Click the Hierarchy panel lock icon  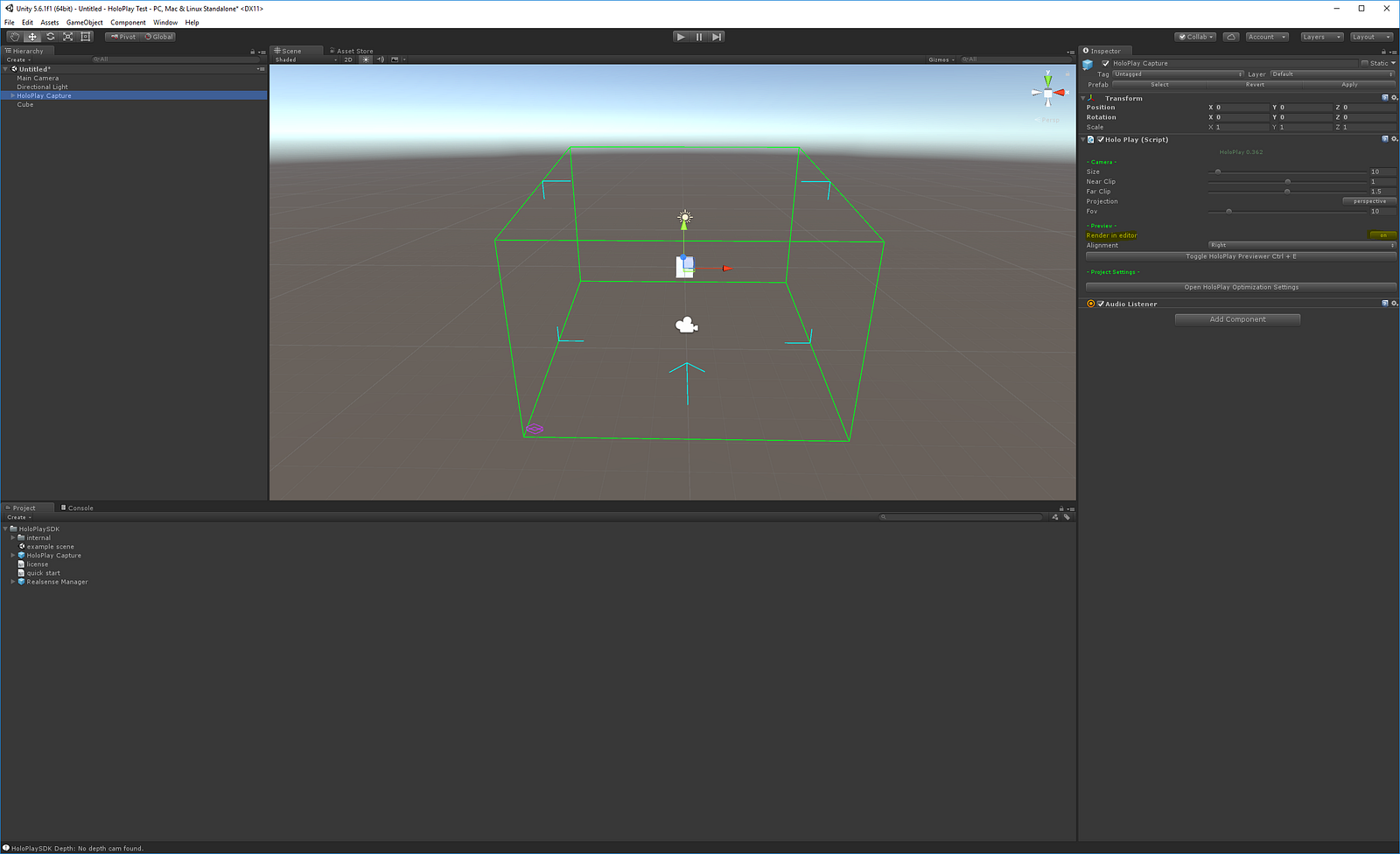253,52
